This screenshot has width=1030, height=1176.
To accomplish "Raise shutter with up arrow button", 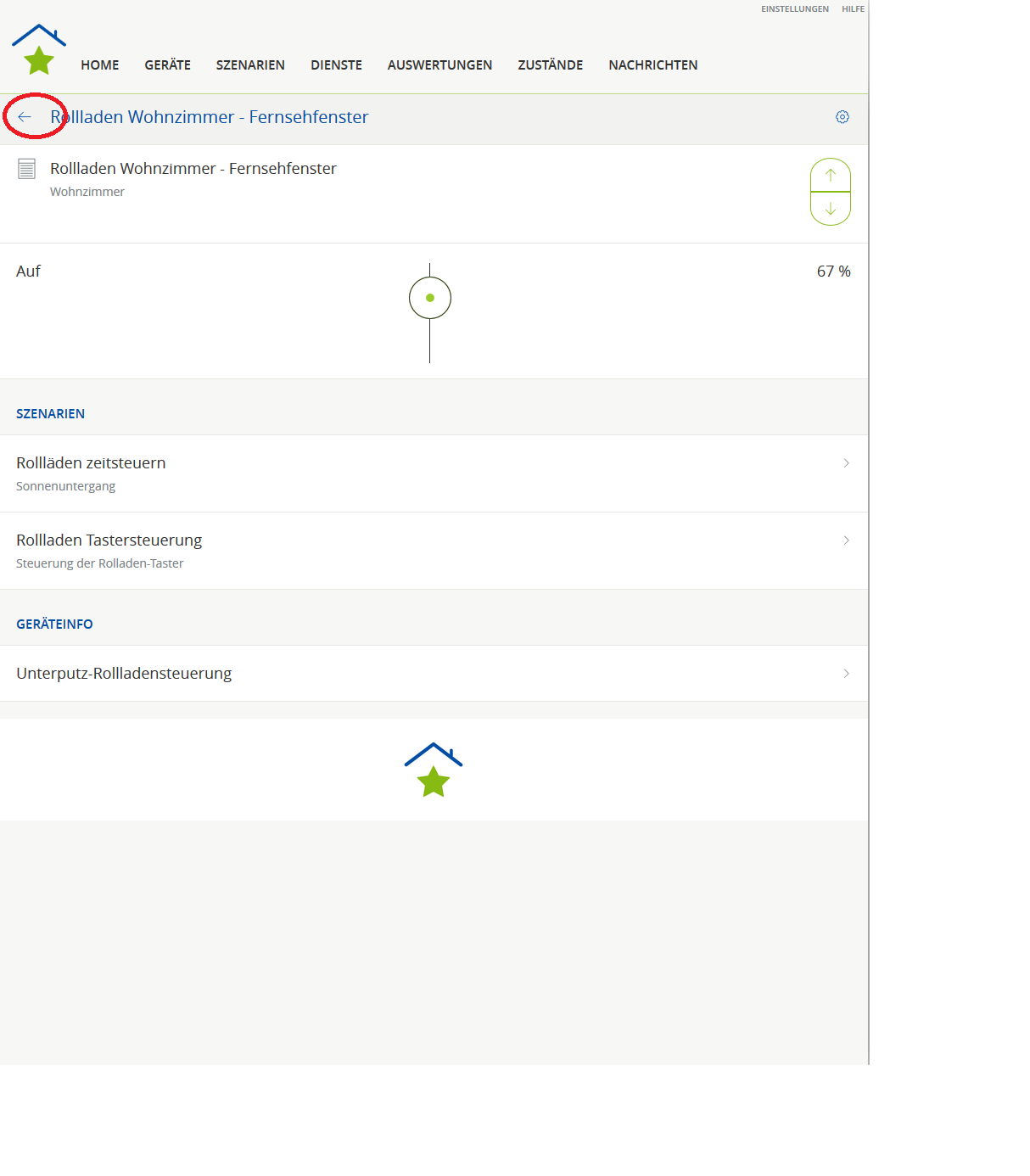I will pos(830,176).
